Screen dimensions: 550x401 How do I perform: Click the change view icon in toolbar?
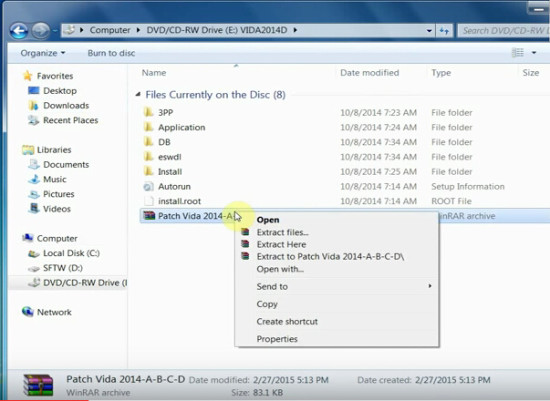(x=518, y=53)
